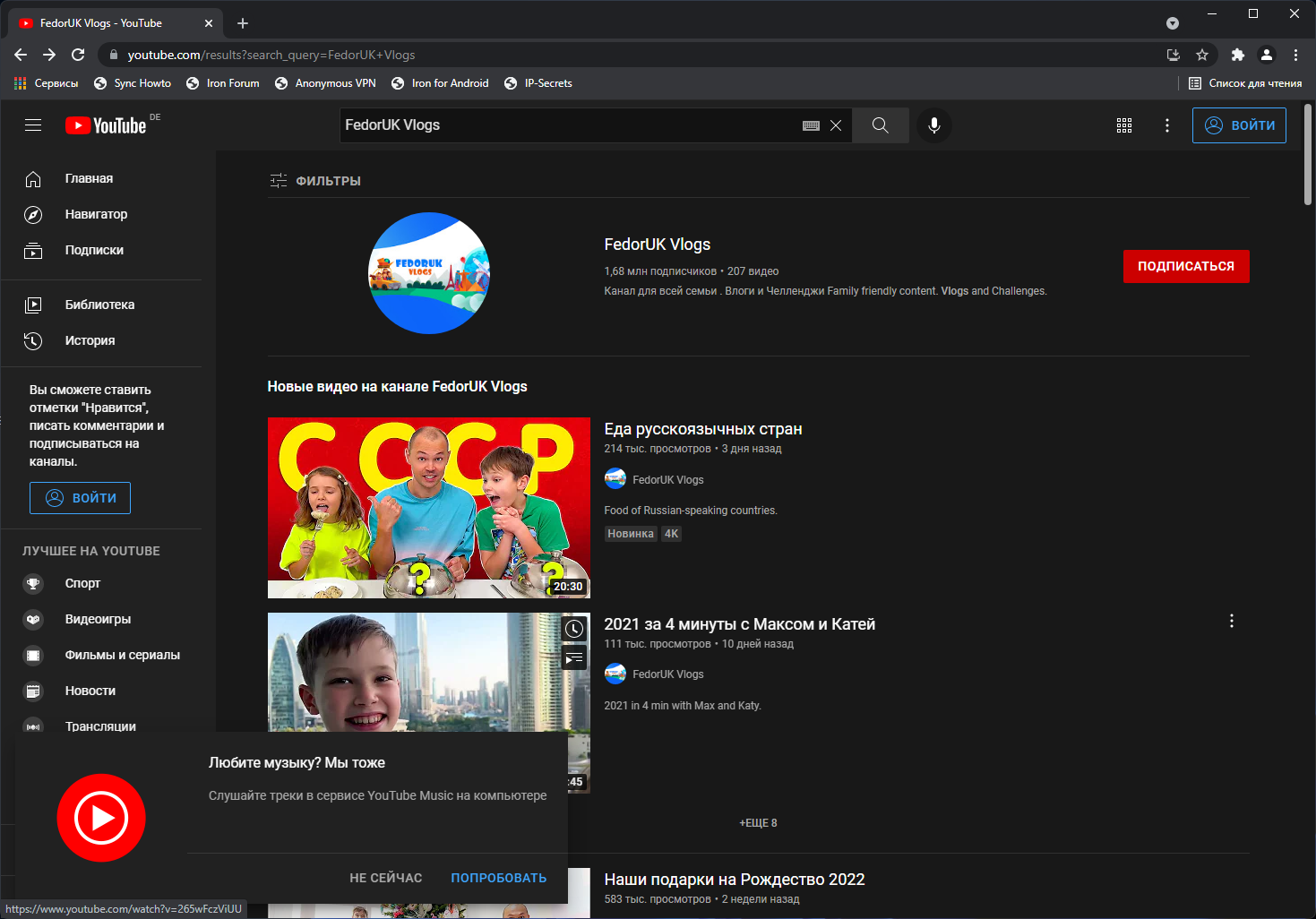1316x919 pixels.
Task: Open the Chrome three-dot menu
Action: pos(1295,55)
